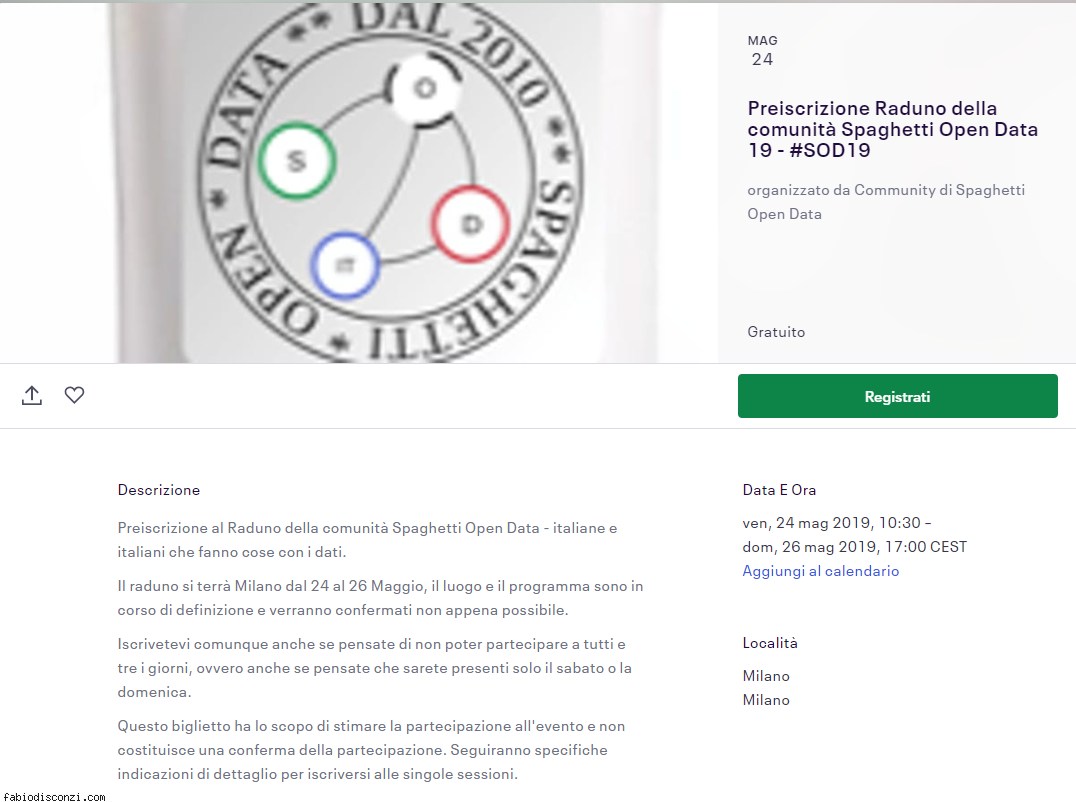Click the white O circle in the logo
1076x802 pixels.
click(424, 89)
